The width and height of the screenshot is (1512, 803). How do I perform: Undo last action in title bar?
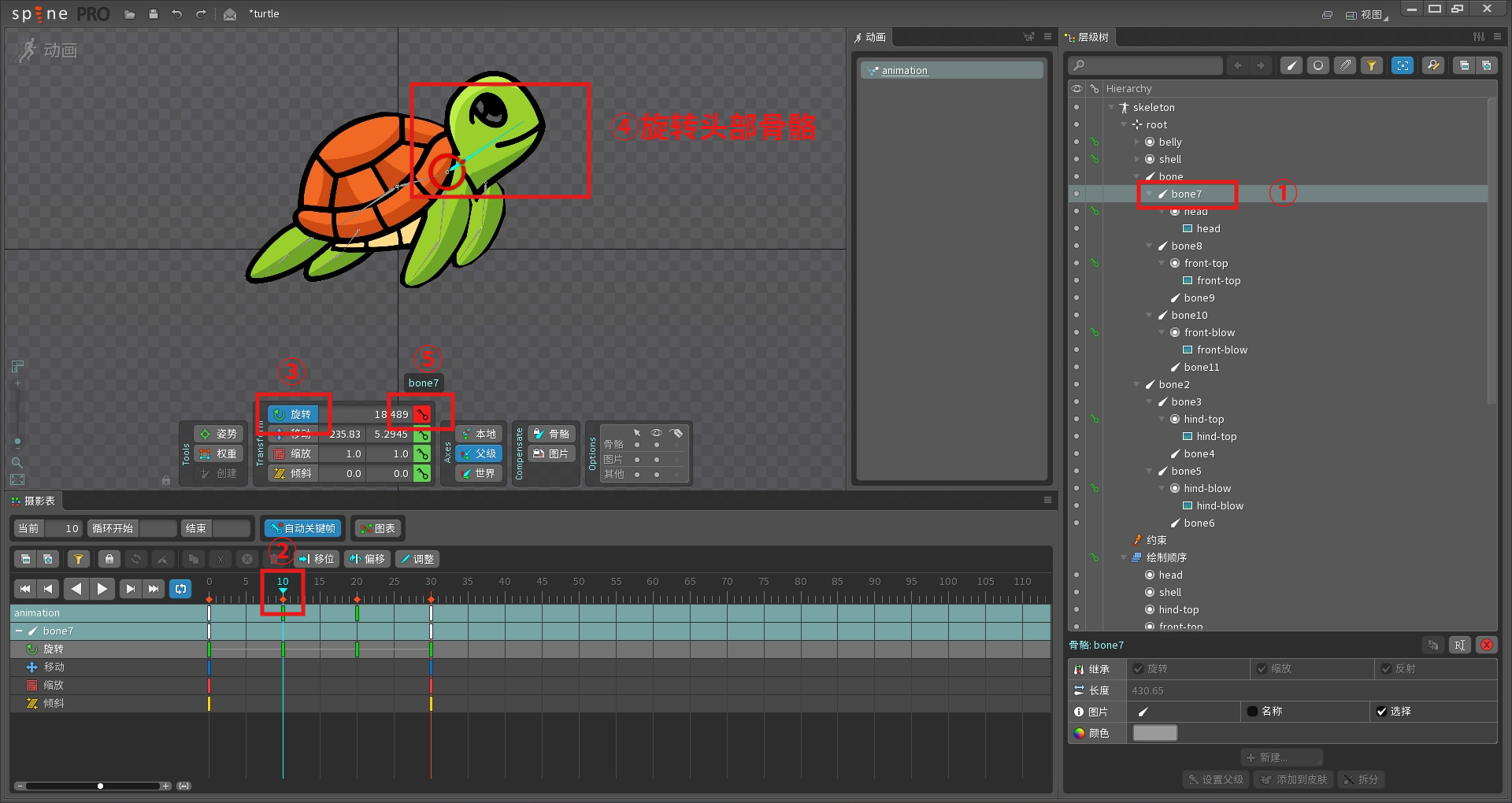(x=177, y=14)
